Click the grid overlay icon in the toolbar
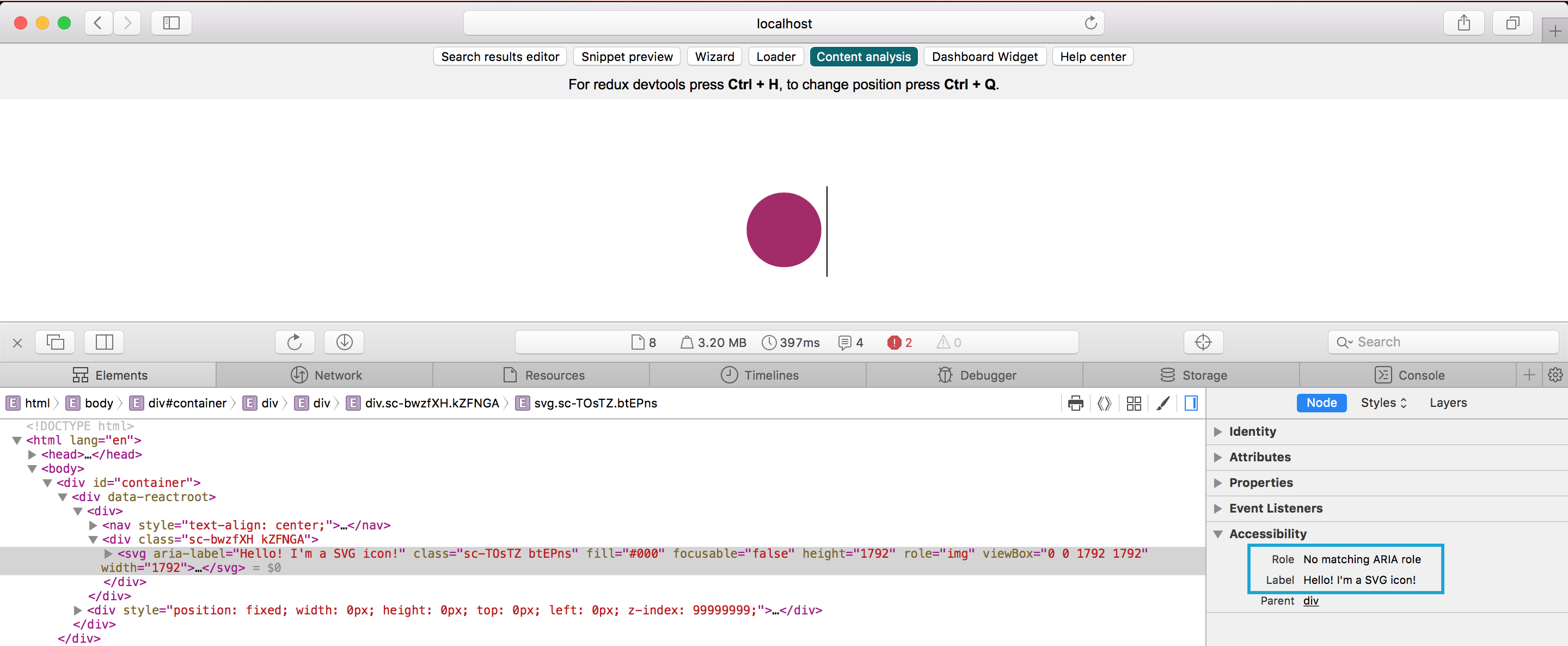This screenshot has height=646, width=1568. pos(1133,403)
